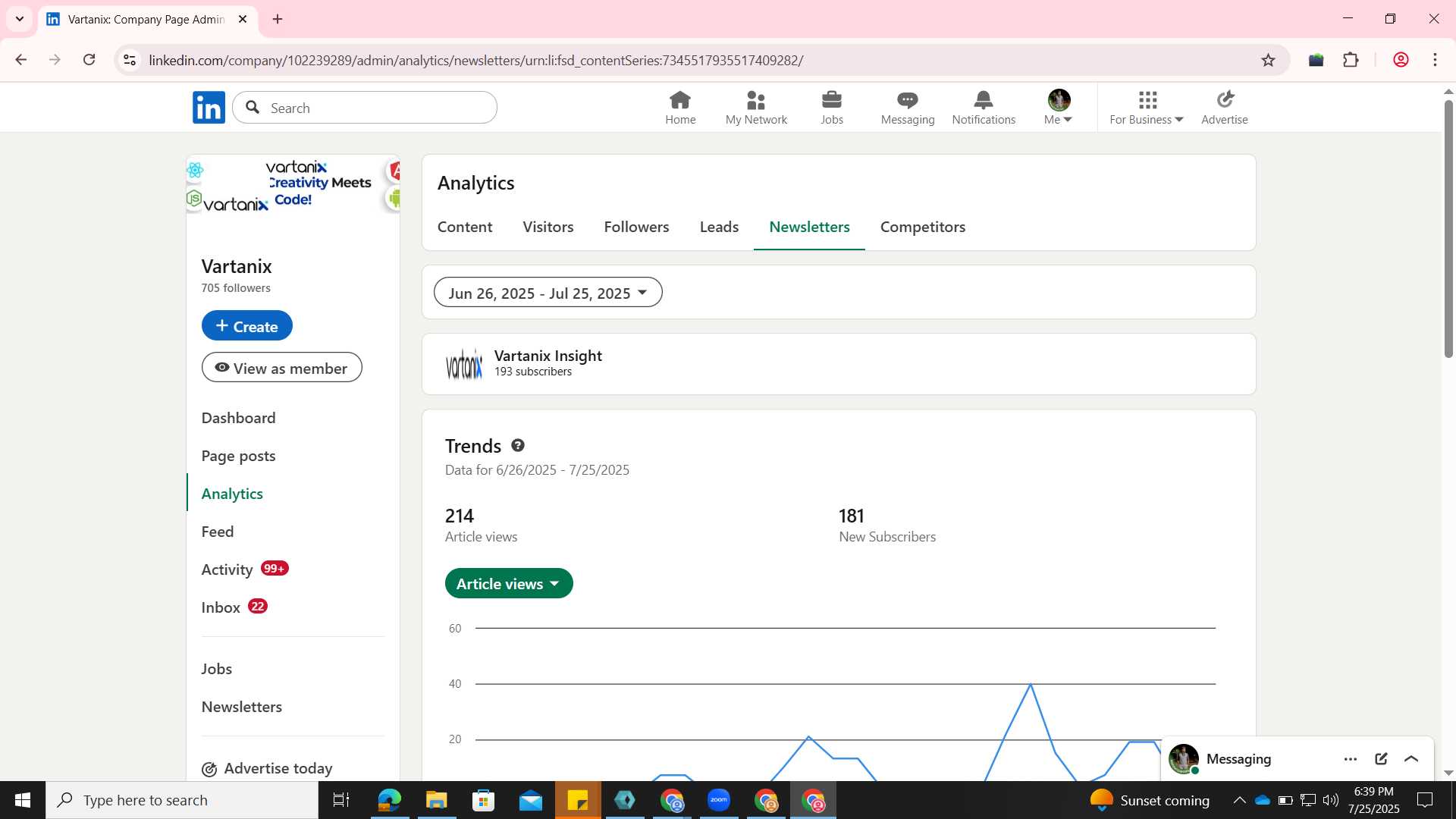Click the 181 New Subscribers stat
The width and height of the screenshot is (1456, 819).
[887, 526]
